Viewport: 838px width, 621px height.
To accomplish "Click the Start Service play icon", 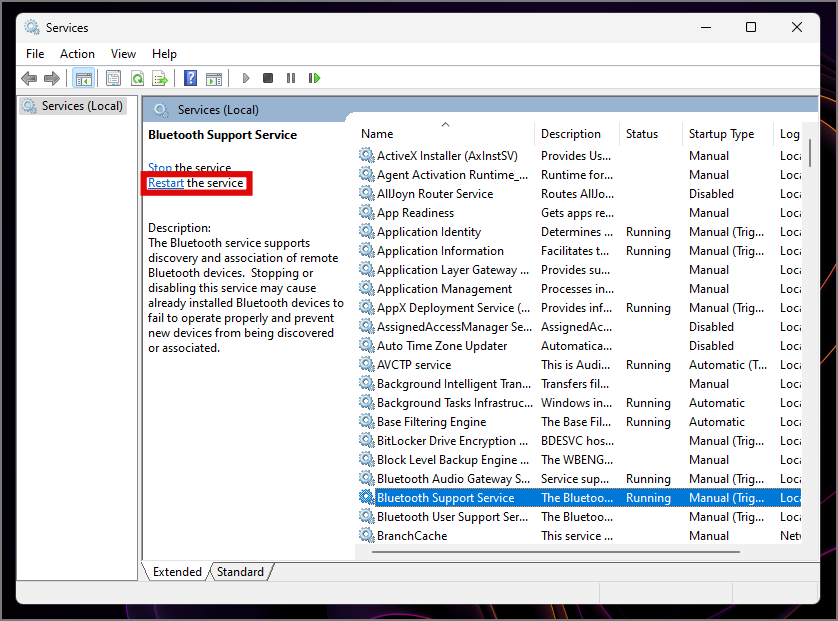I will [245, 79].
